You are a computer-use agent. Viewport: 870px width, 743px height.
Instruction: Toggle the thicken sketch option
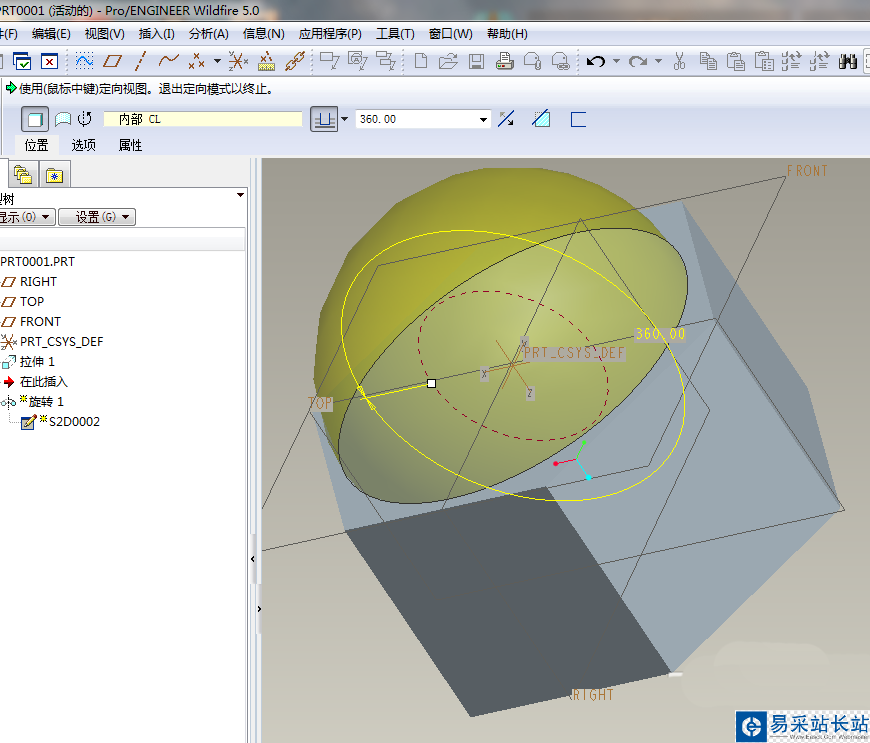coord(578,119)
